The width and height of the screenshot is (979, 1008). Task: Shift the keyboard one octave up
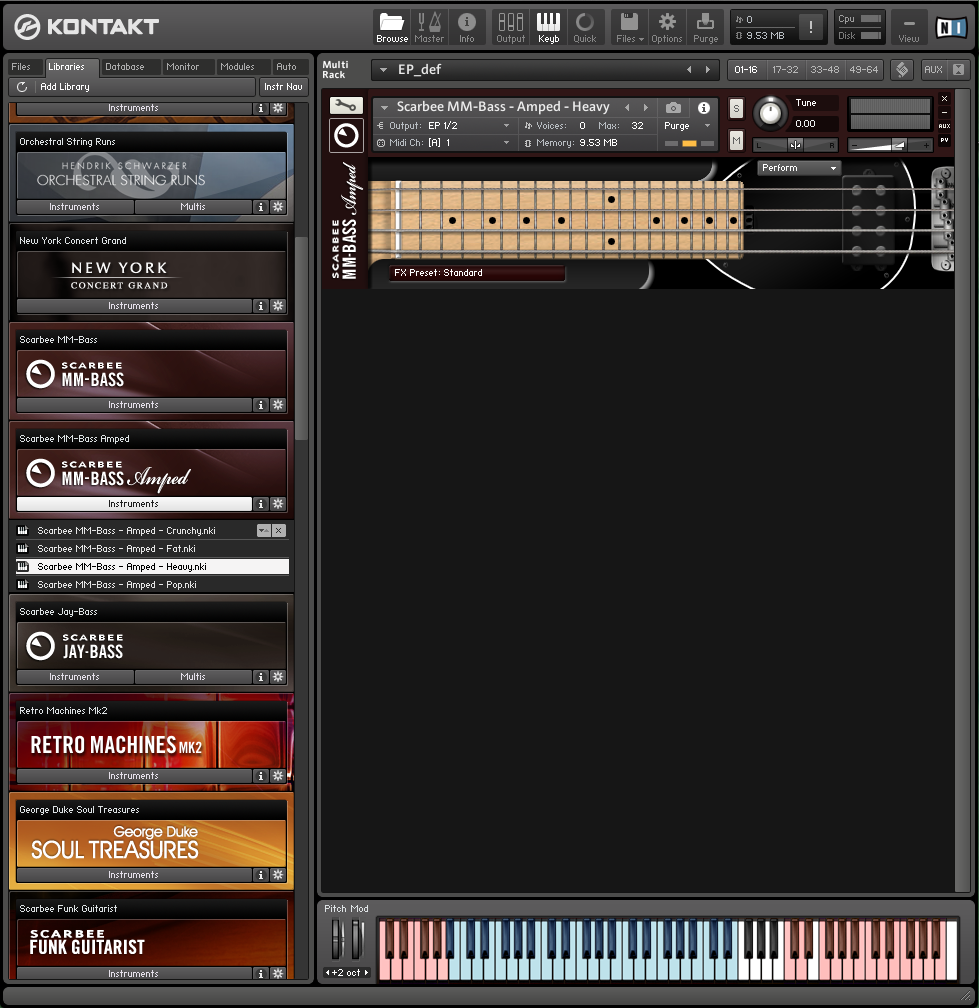click(x=366, y=973)
